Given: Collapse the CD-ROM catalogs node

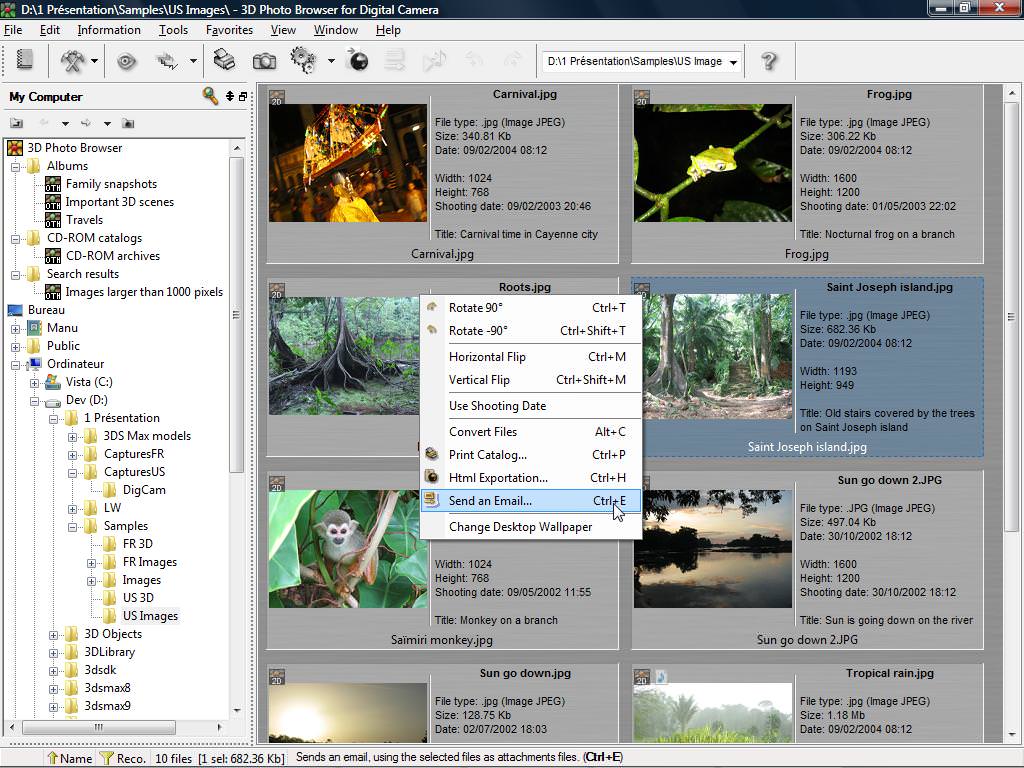Looking at the screenshot, I should (15, 239).
